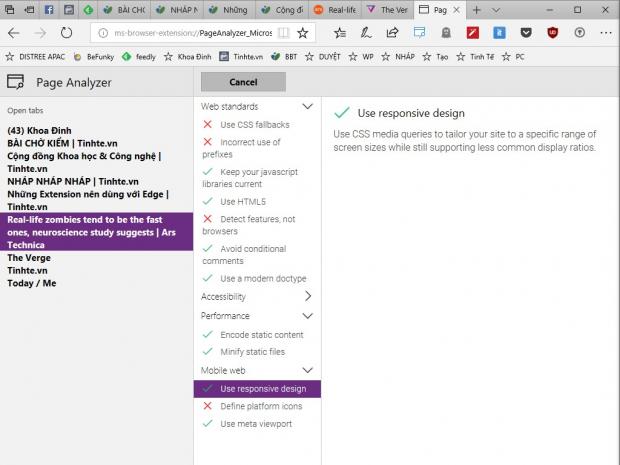The height and width of the screenshot is (465, 620).
Task: Open Reading view book icon
Action: pyautogui.click(x=284, y=32)
